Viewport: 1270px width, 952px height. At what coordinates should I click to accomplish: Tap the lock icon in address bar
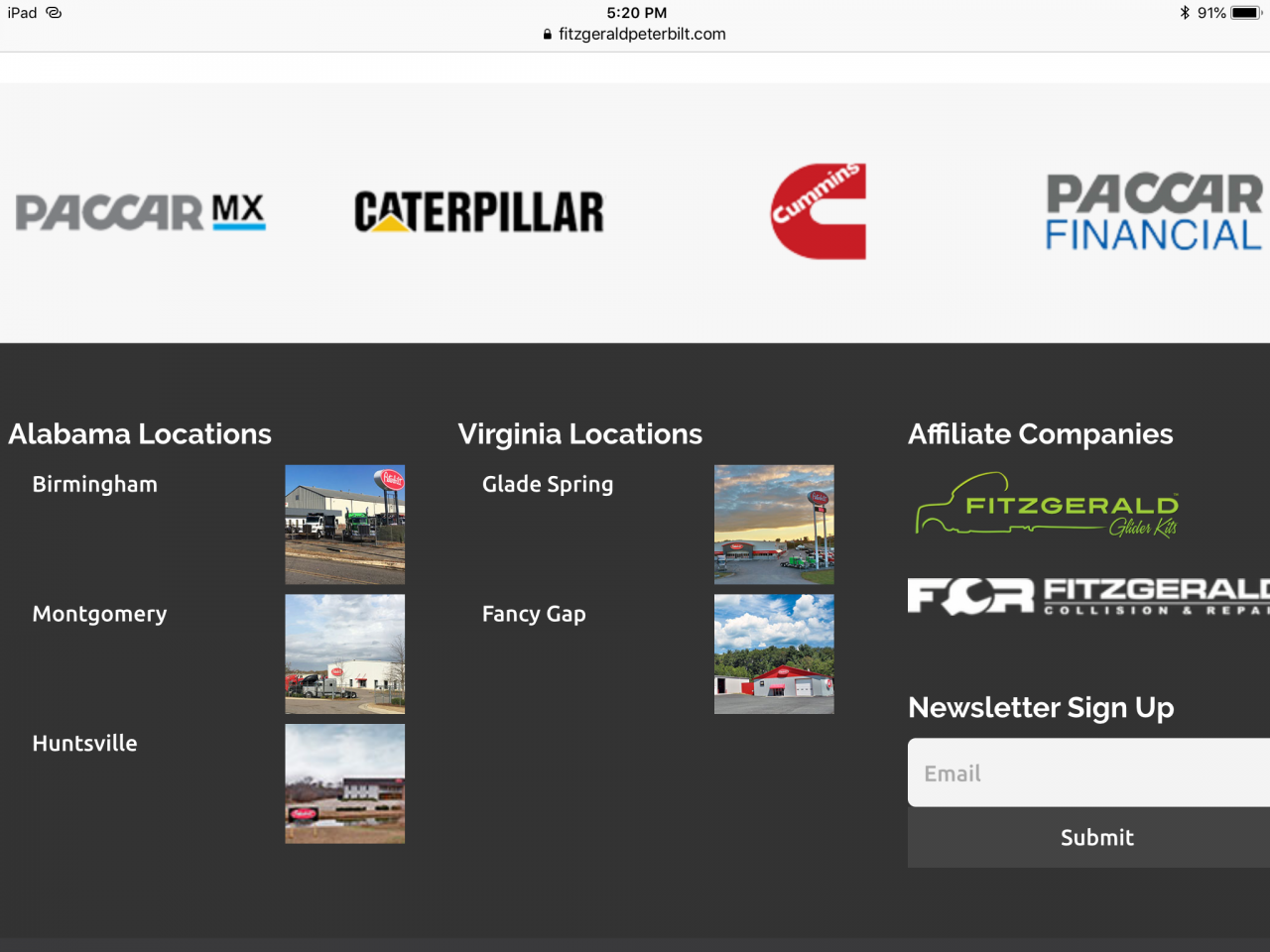548,34
